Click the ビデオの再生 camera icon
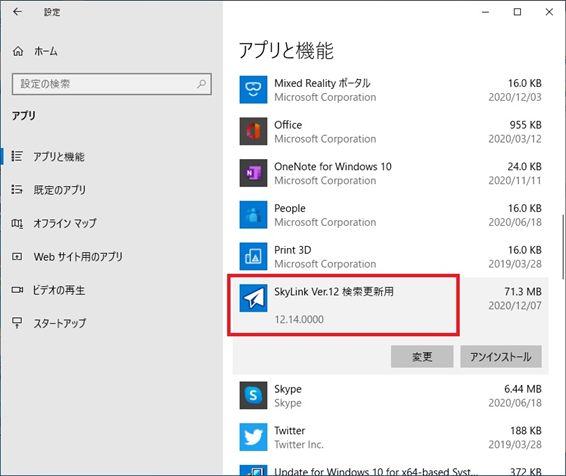Viewport: 566px width, 476px height. pyautogui.click(x=17, y=290)
